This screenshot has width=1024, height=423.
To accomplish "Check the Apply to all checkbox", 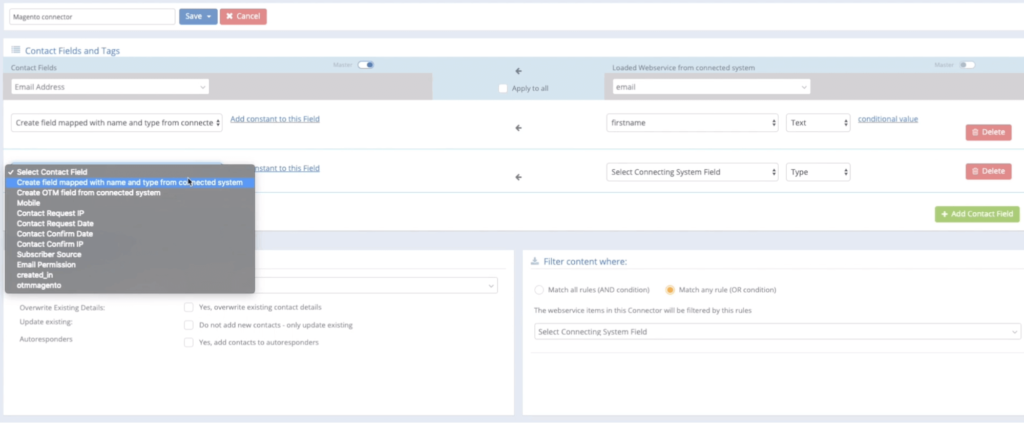I will coord(503,88).
